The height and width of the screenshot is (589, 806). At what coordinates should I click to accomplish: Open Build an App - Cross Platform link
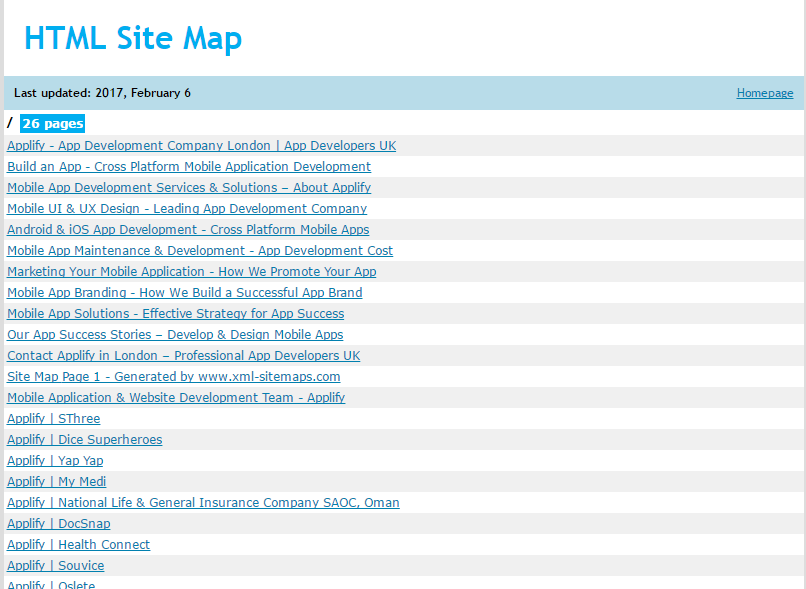tap(189, 167)
